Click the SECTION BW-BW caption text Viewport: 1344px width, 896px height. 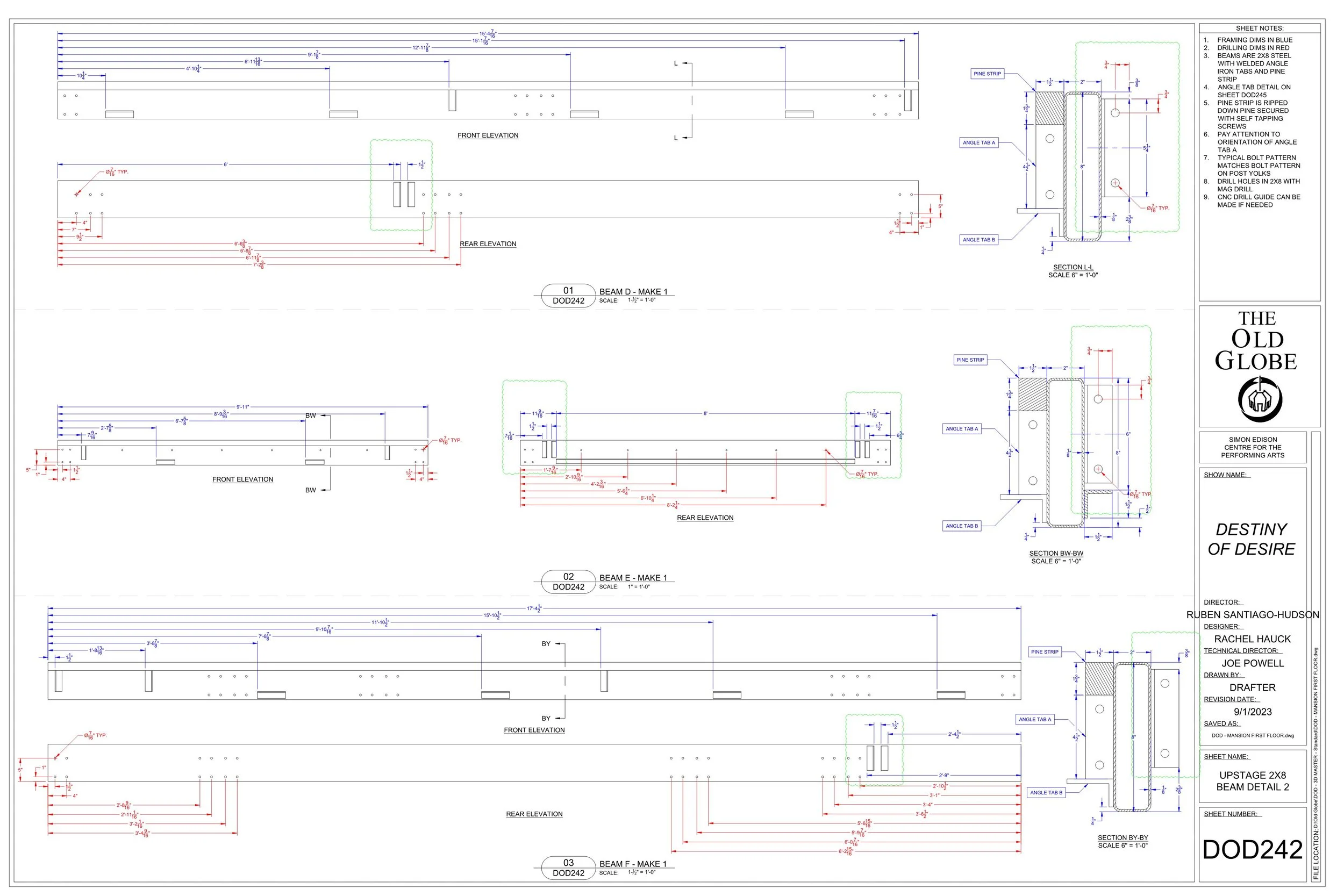coord(1056,553)
